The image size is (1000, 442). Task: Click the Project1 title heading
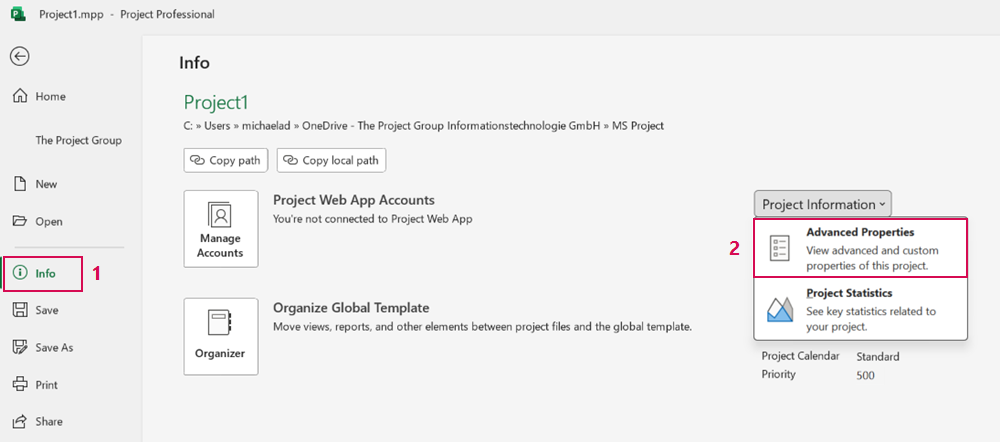tap(216, 103)
